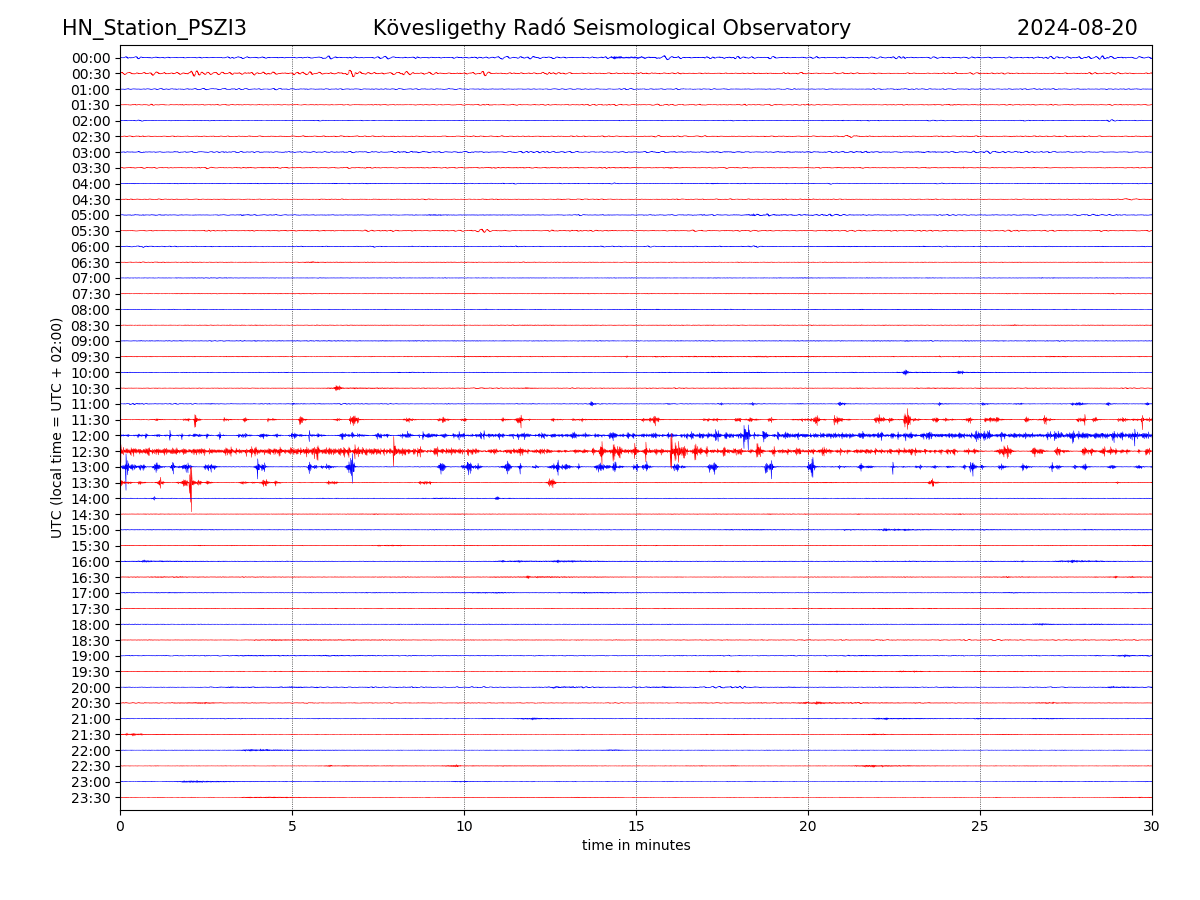Click the 06:00 row label
1200x900 pixels.
coord(90,247)
